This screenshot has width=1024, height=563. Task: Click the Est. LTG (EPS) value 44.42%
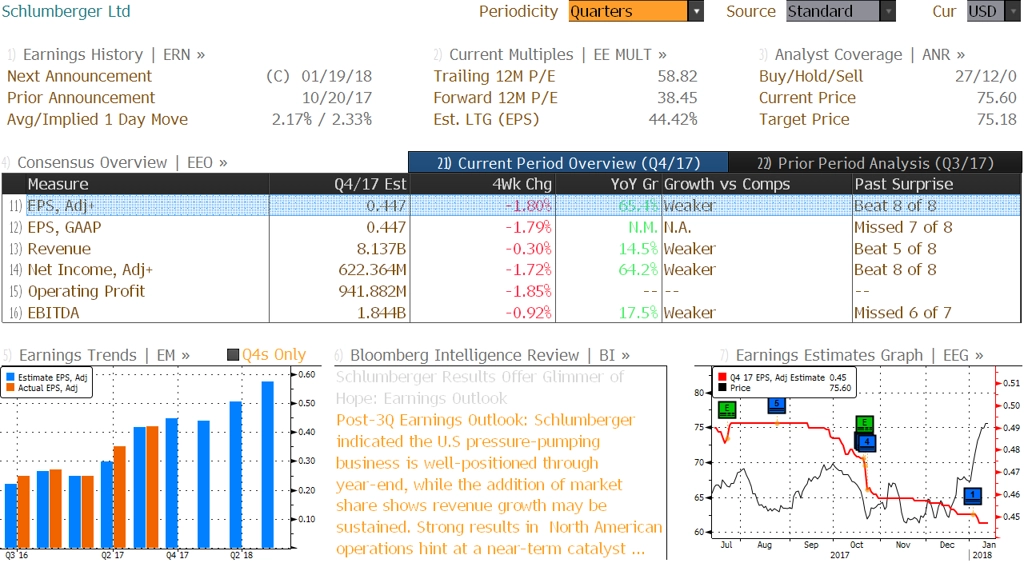(673, 119)
